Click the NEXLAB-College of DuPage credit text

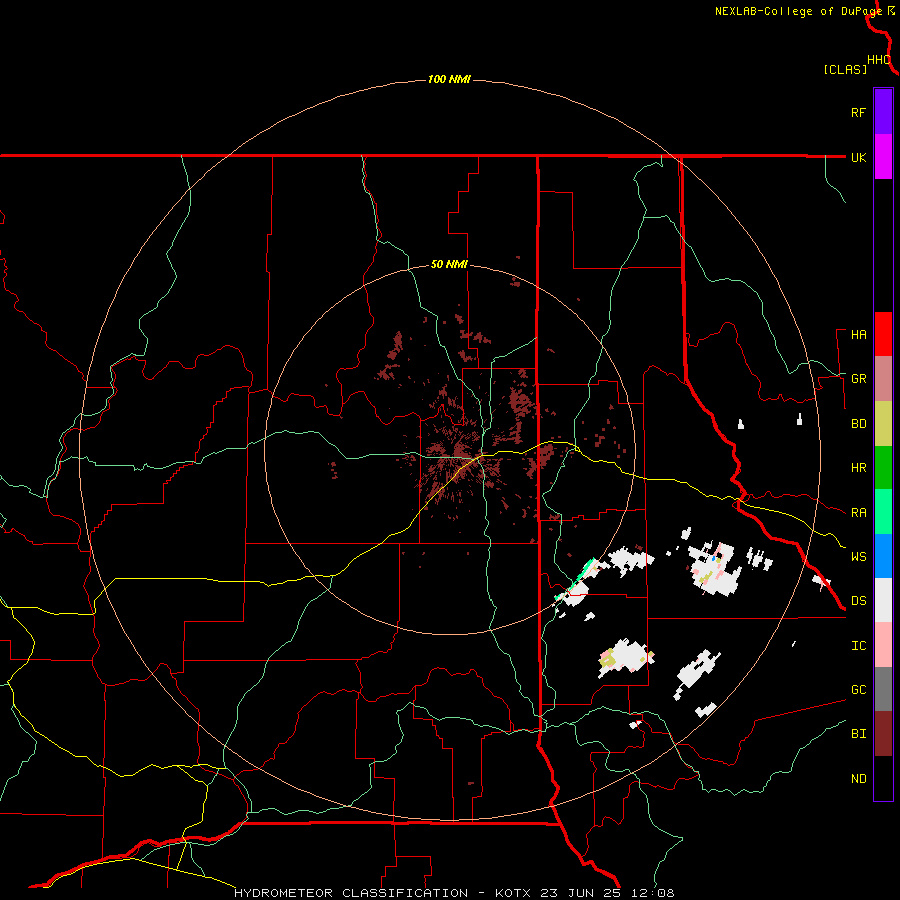click(798, 11)
